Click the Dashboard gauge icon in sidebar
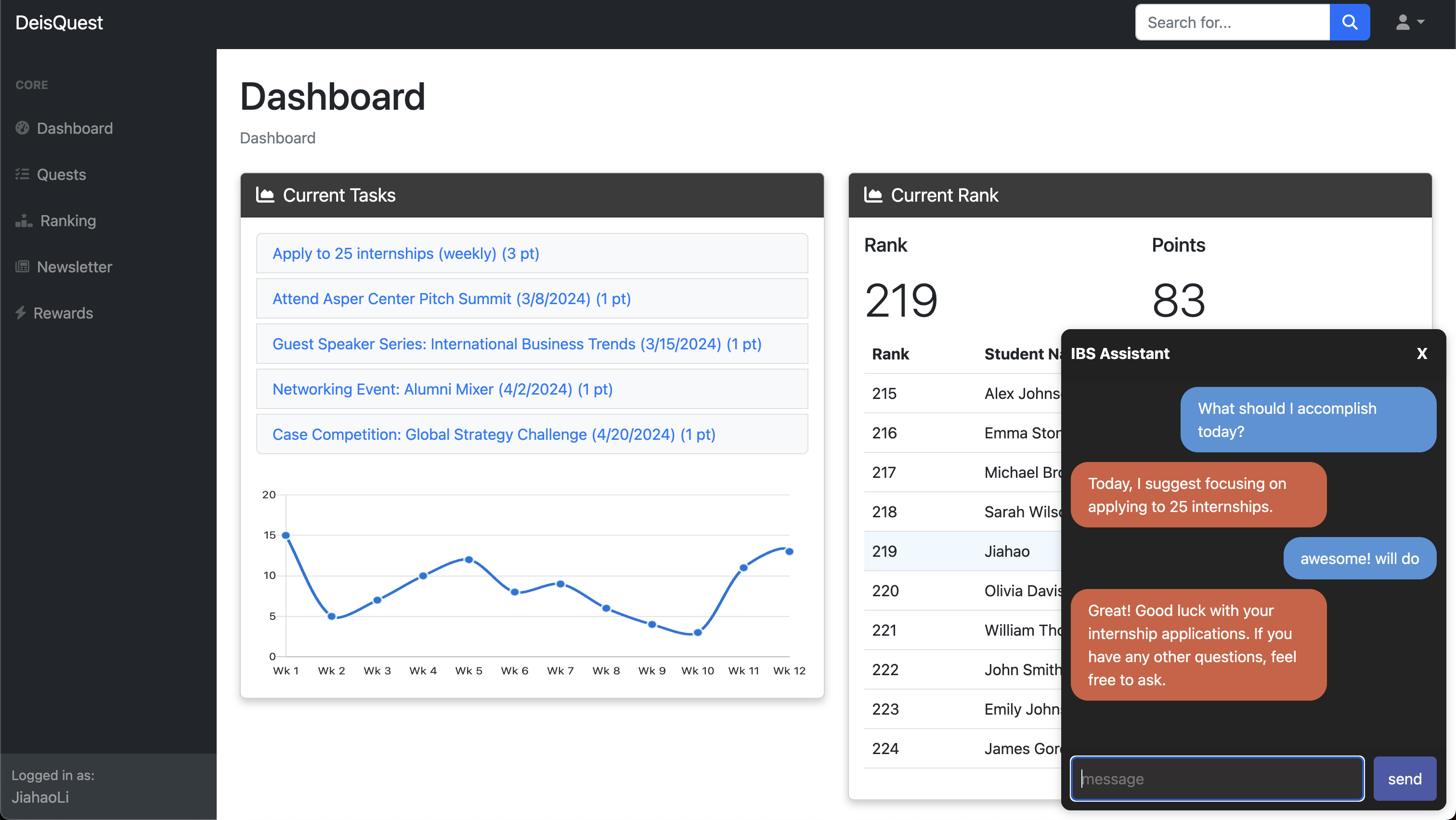The width and height of the screenshot is (1456, 820). click(22, 128)
